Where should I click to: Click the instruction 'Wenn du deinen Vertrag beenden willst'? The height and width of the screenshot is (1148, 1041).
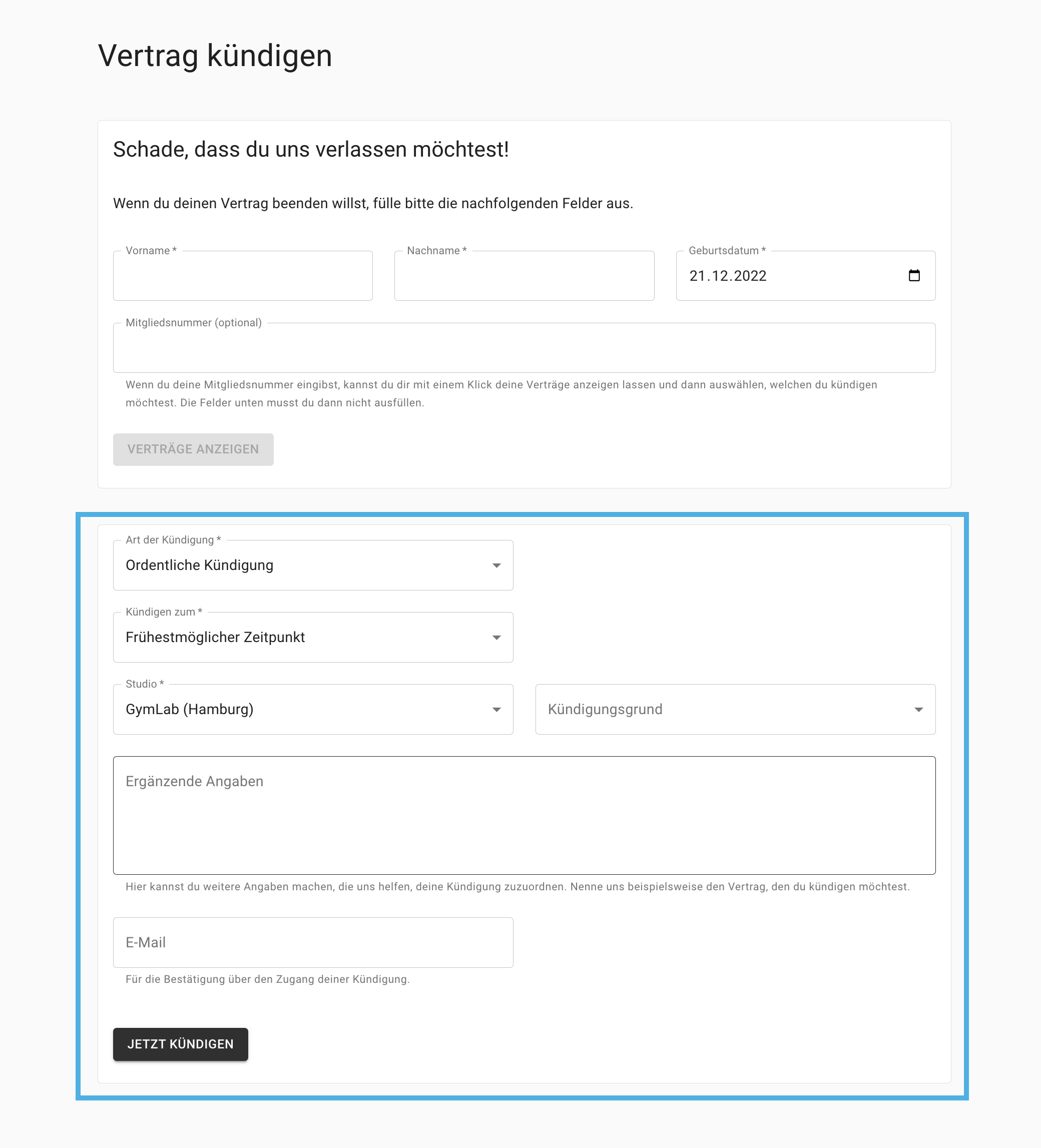tap(241, 203)
